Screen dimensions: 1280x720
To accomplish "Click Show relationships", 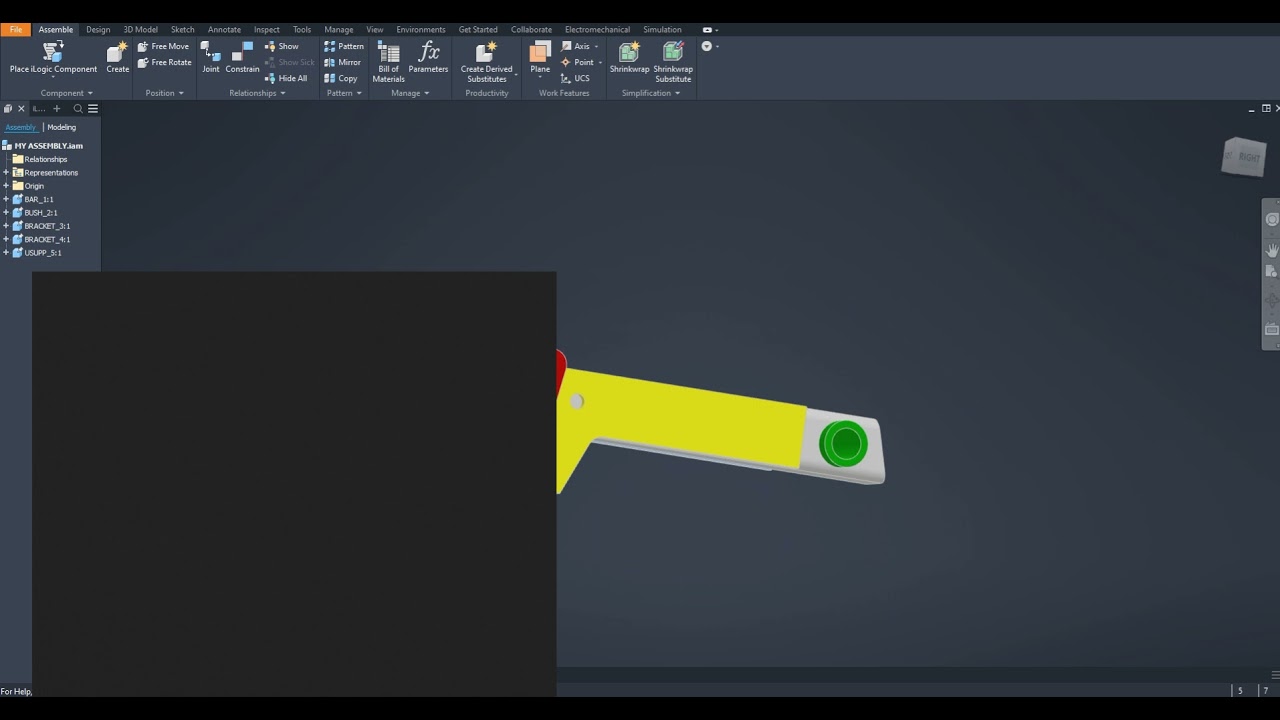I will (x=281, y=46).
